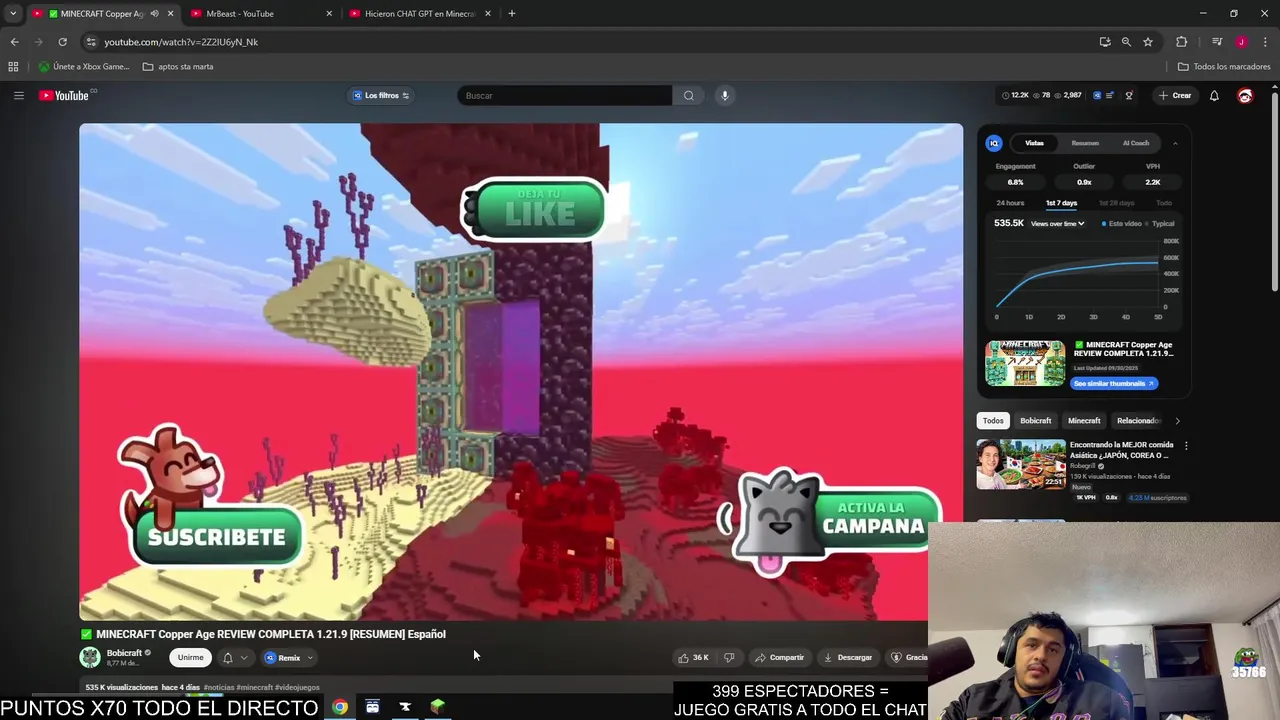Click Bobicraft channel name link
Screen dimensions: 1280x720
click(x=124, y=653)
